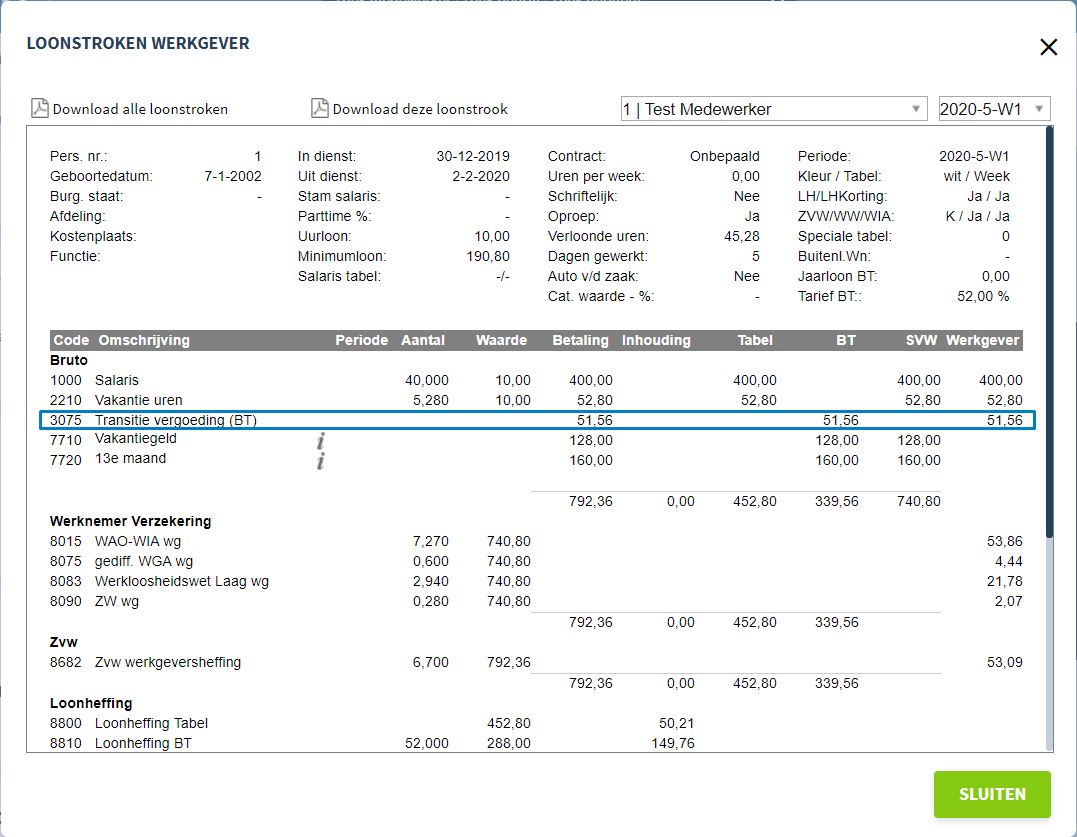
Task: Click the green Sluiten button
Action: 992,794
